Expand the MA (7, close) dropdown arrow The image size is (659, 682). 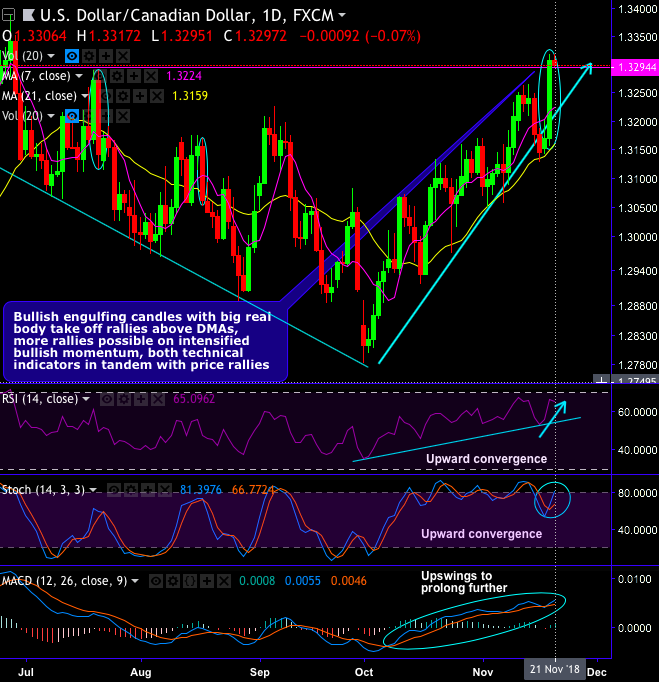click(x=79, y=76)
